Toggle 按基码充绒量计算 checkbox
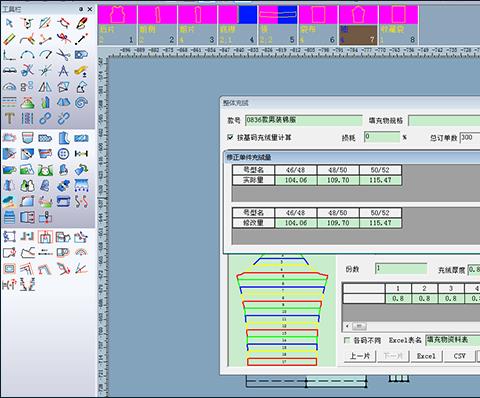 (x=230, y=137)
